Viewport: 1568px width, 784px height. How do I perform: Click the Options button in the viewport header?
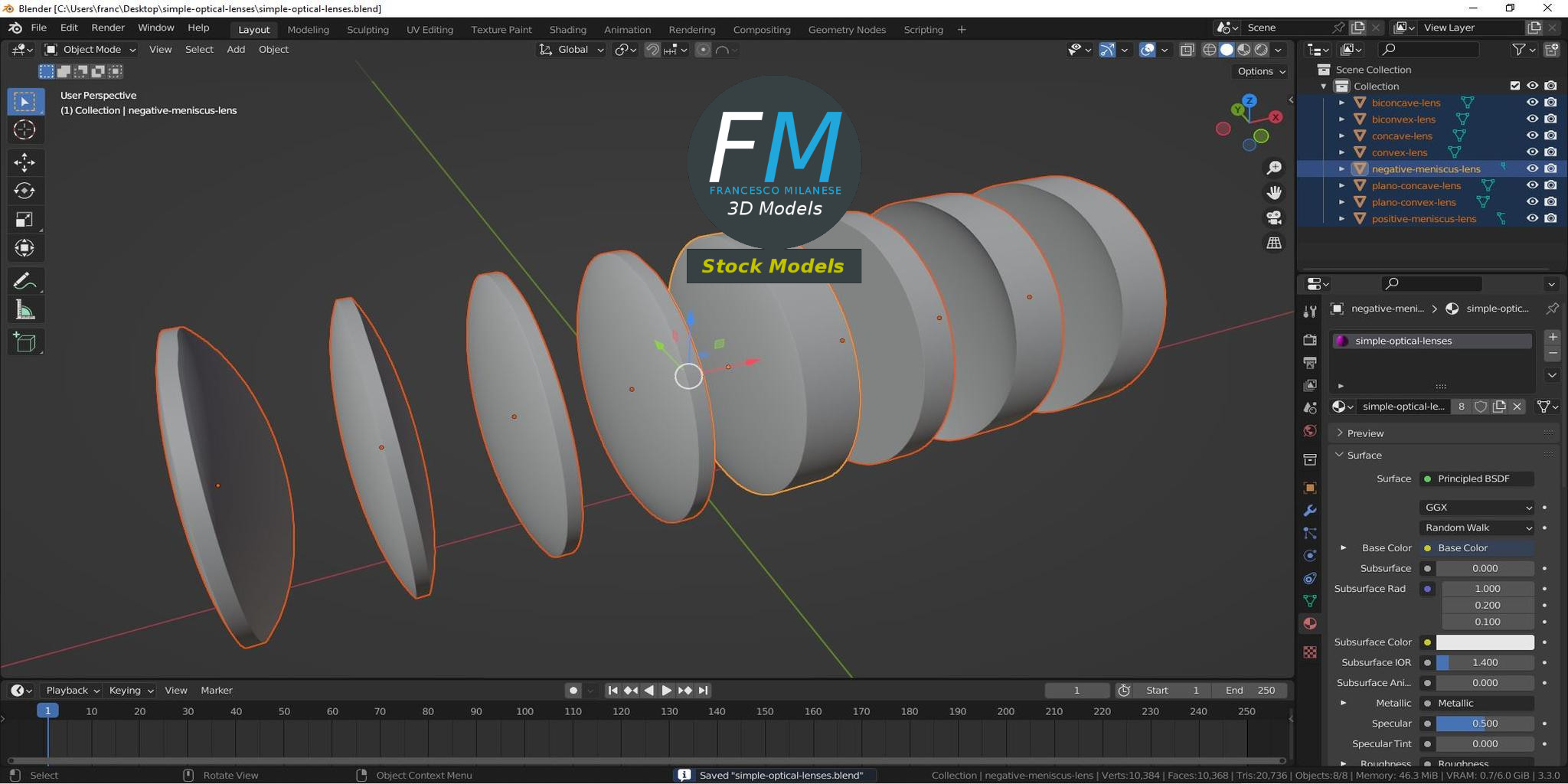click(1259, 71)
